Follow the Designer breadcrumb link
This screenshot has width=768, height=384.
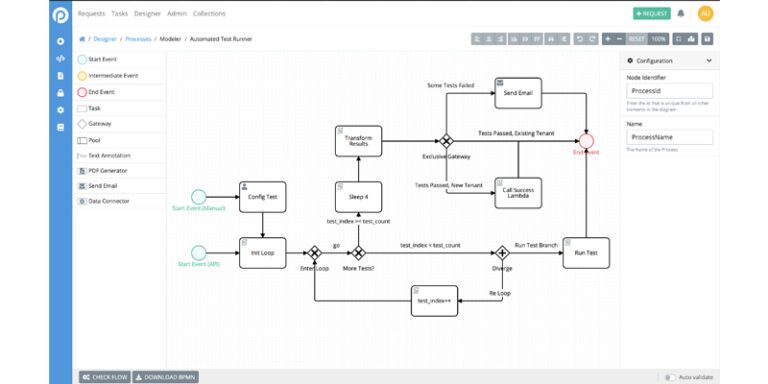[105, 39]
